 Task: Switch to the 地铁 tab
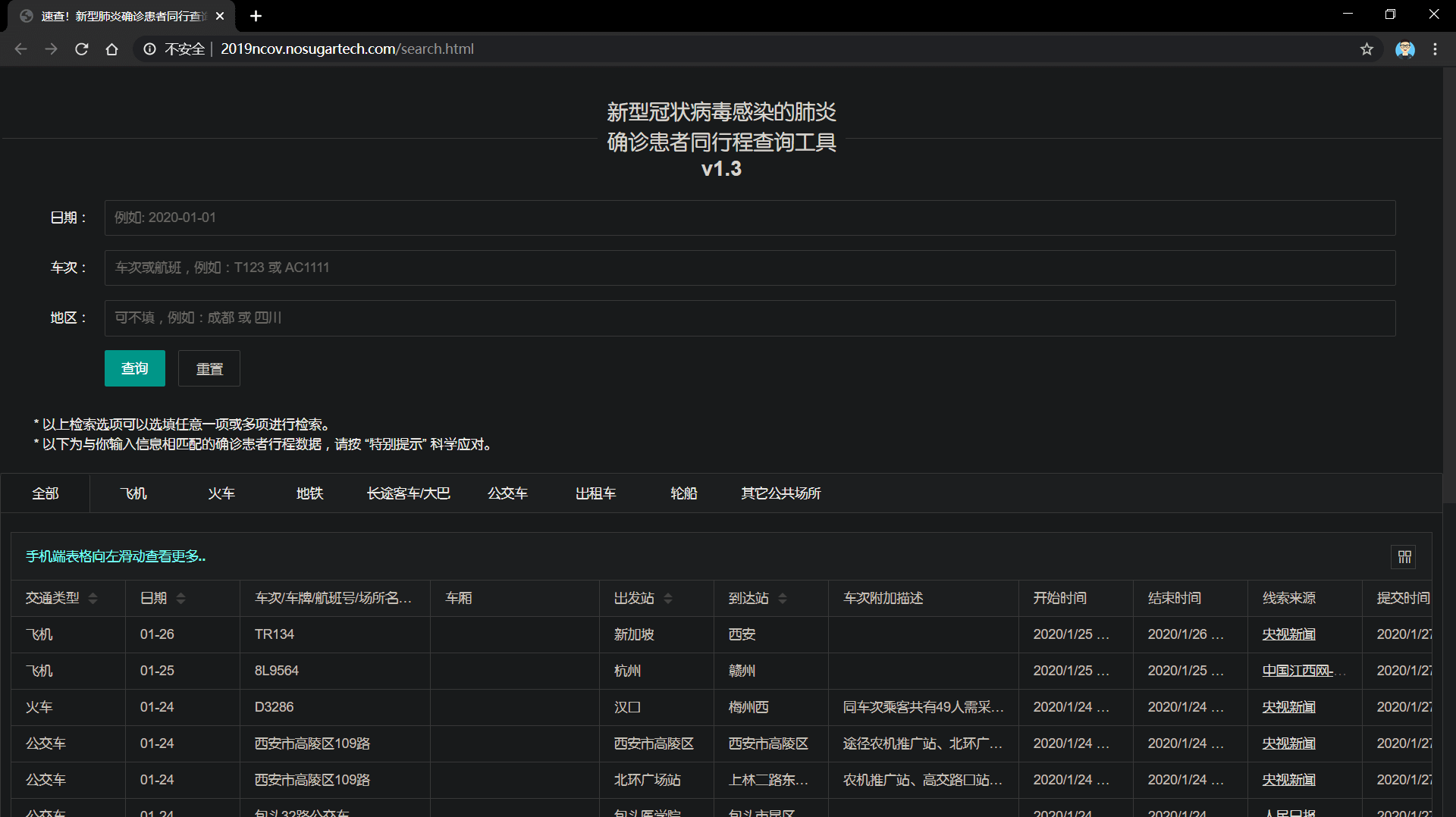[309, 493]
